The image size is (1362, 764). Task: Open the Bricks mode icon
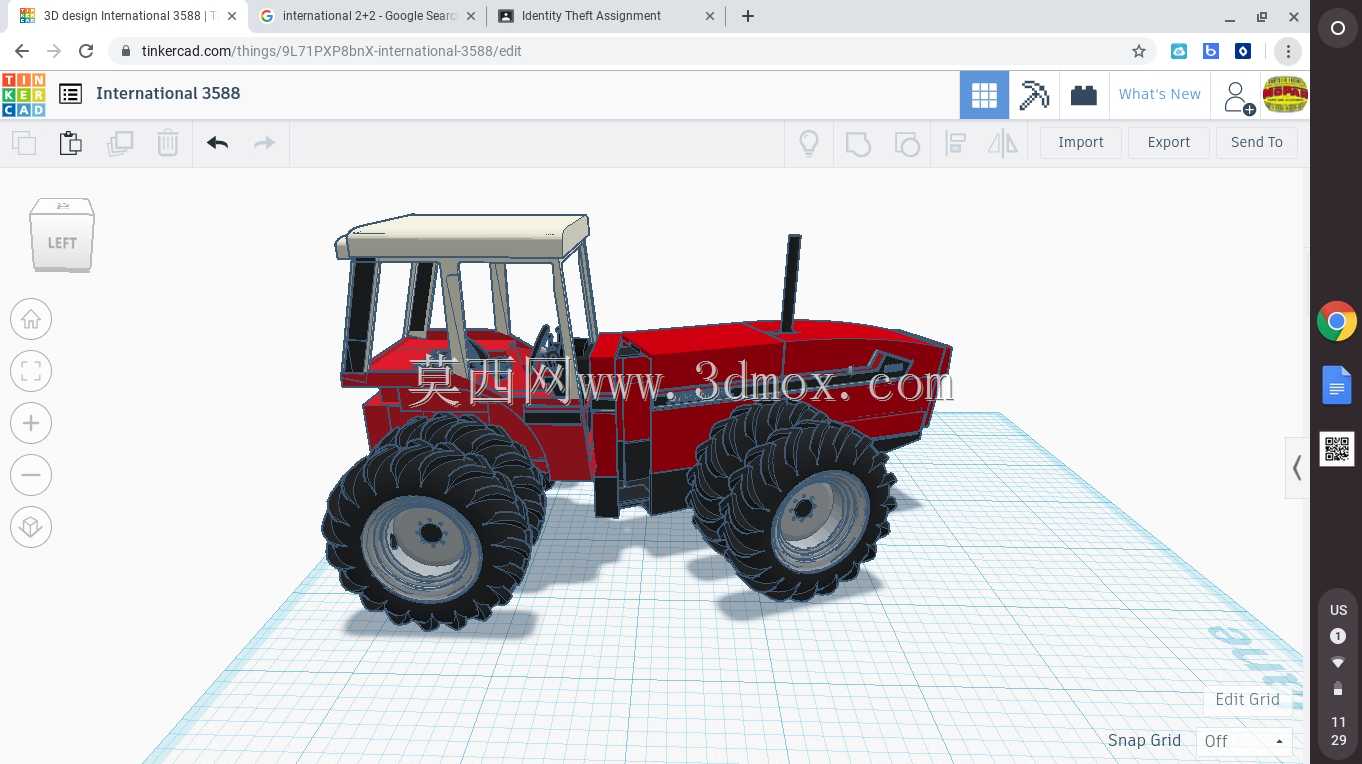pos(1084,95)
